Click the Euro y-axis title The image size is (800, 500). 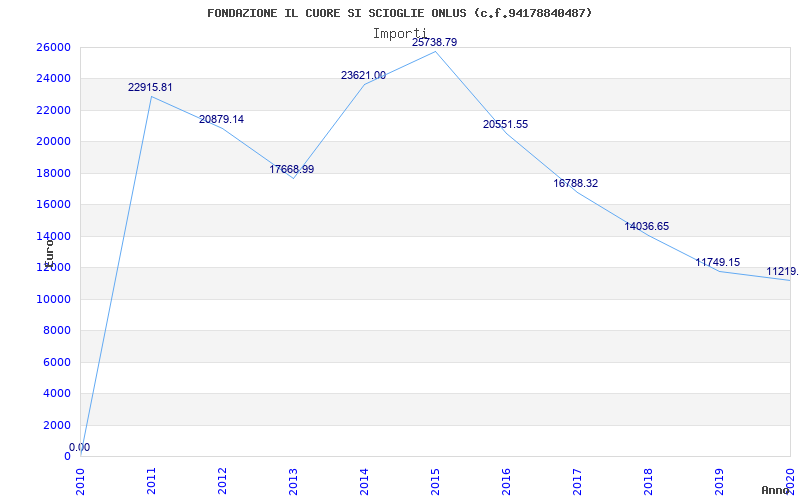(49, 252)
